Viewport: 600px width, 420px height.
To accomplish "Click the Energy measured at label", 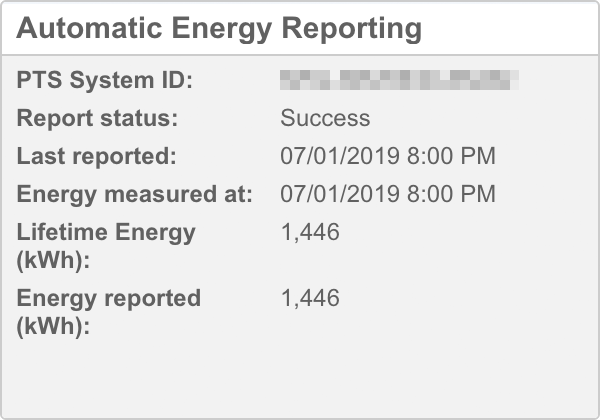I will click(134, 193).
